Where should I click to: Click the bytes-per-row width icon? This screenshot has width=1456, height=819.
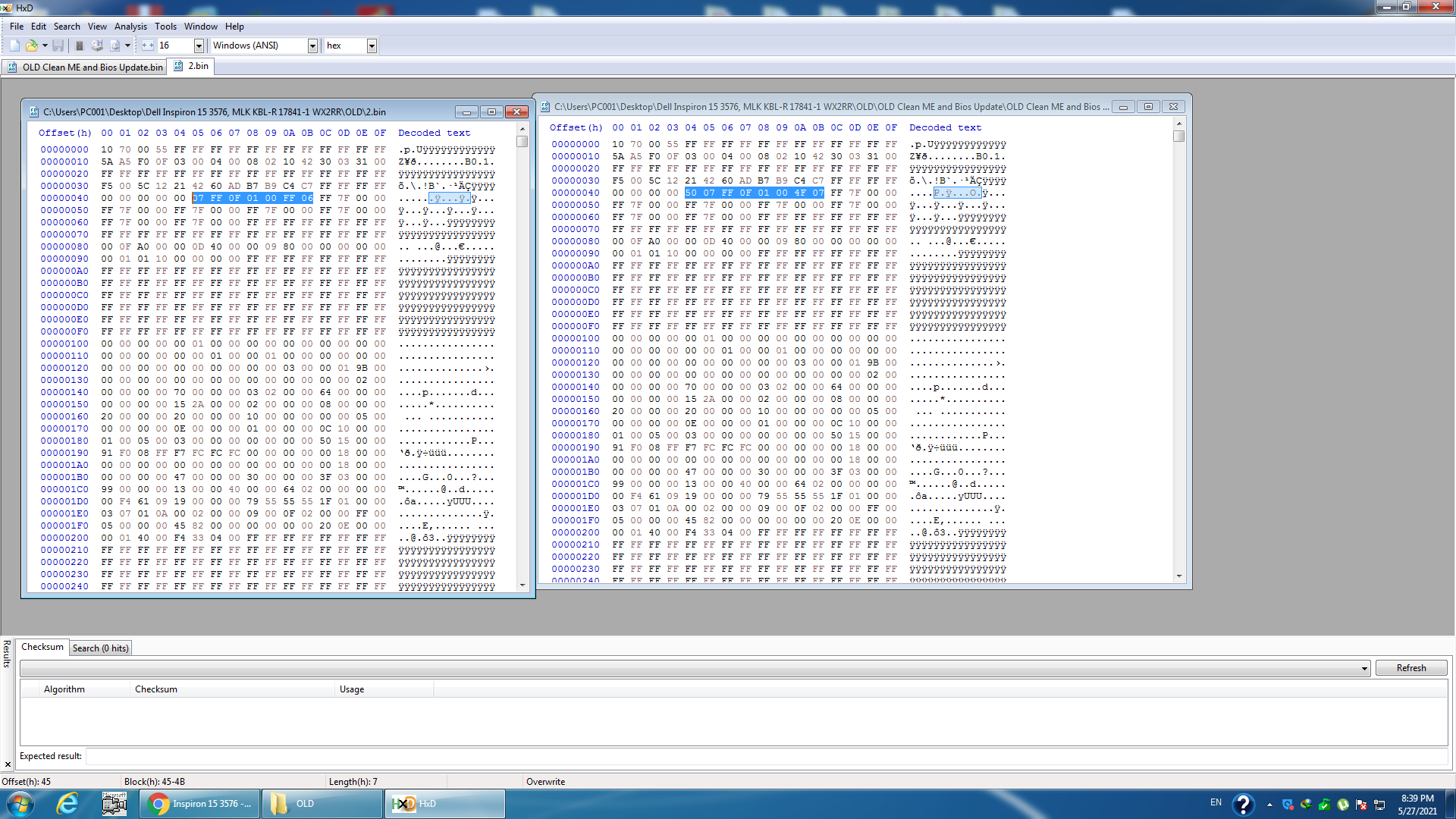pos(147,45)
